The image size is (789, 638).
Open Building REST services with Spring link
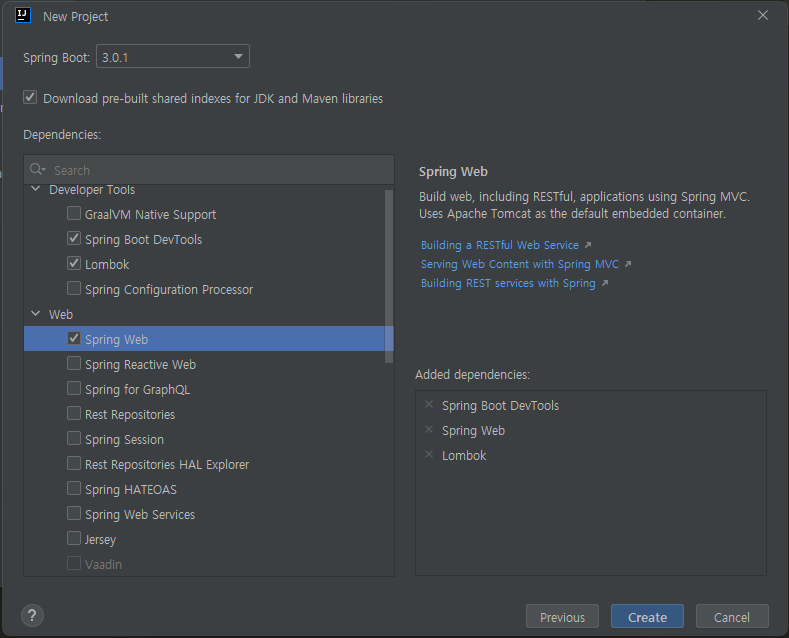pos(508,283)
